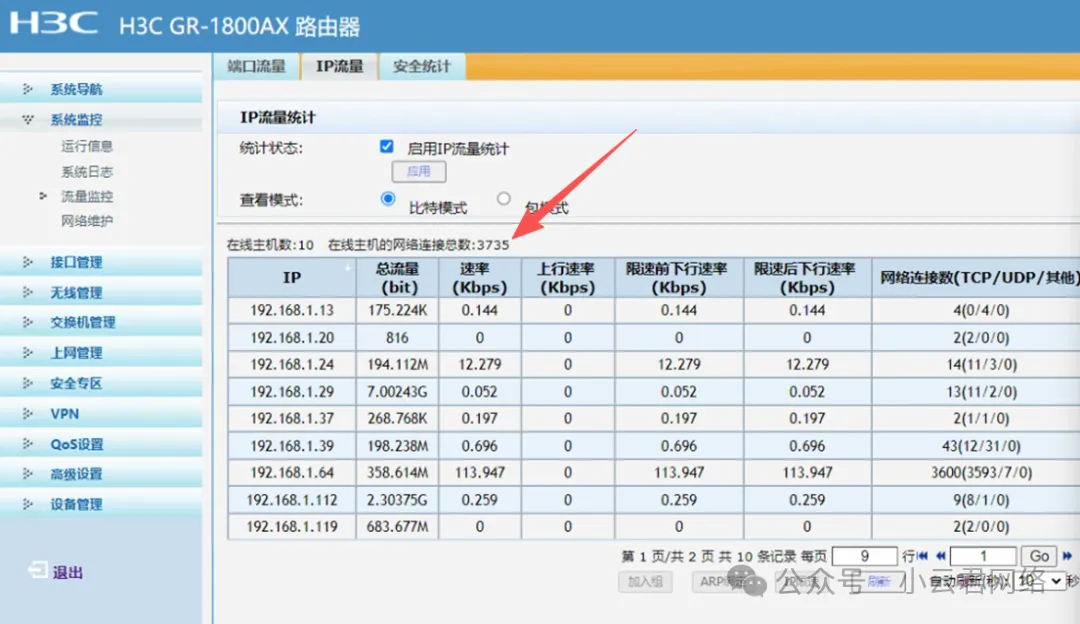Select 比特模式 radio button
The image size is (1080, 624).
[388, 199]
